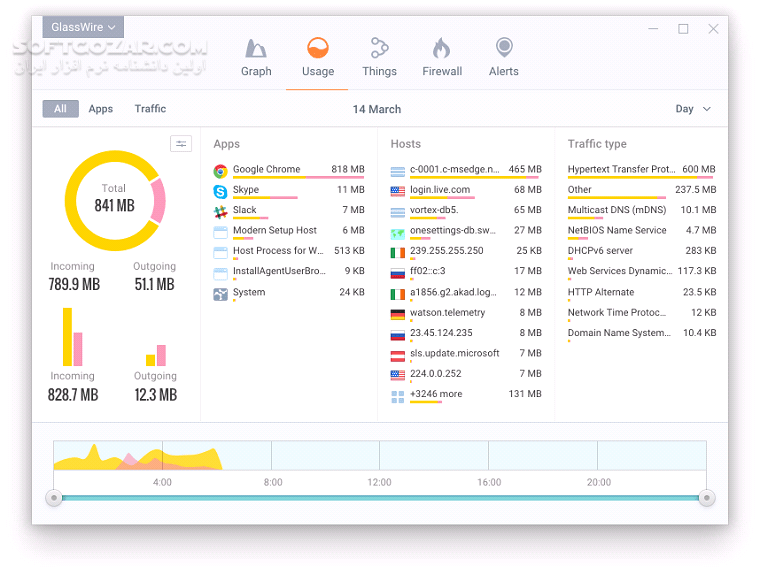Open the Firewall flame icon
The image size is (760, 574).
click(441, 49)
